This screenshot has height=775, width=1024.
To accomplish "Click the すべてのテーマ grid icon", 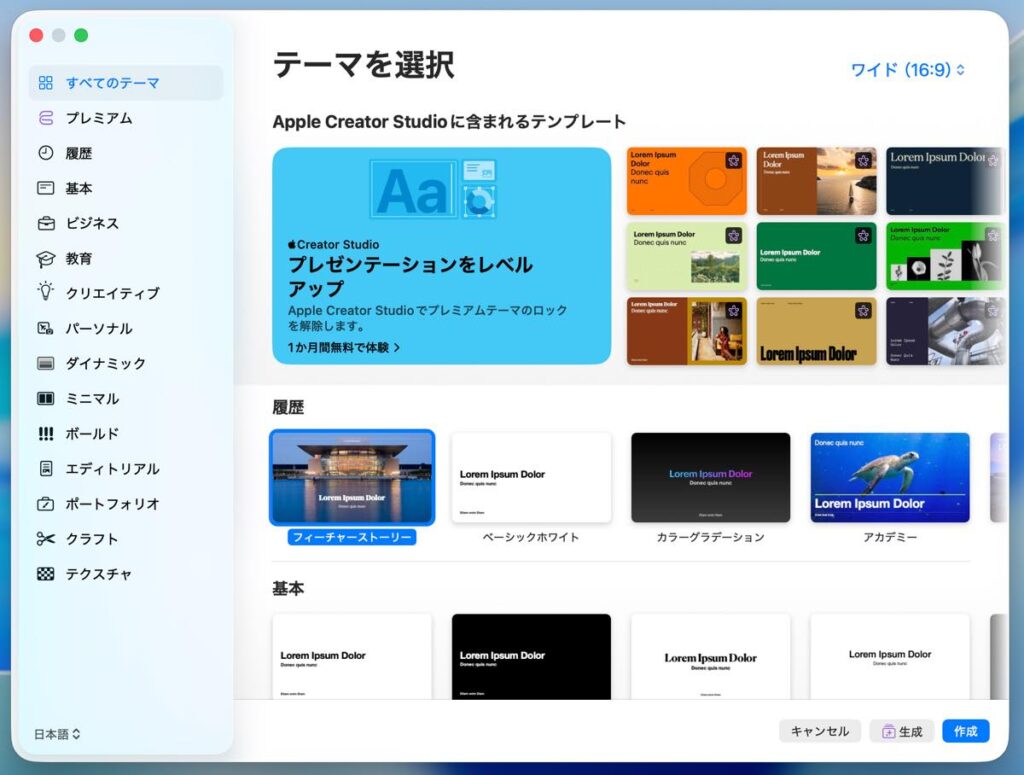I will coord(46,83).
